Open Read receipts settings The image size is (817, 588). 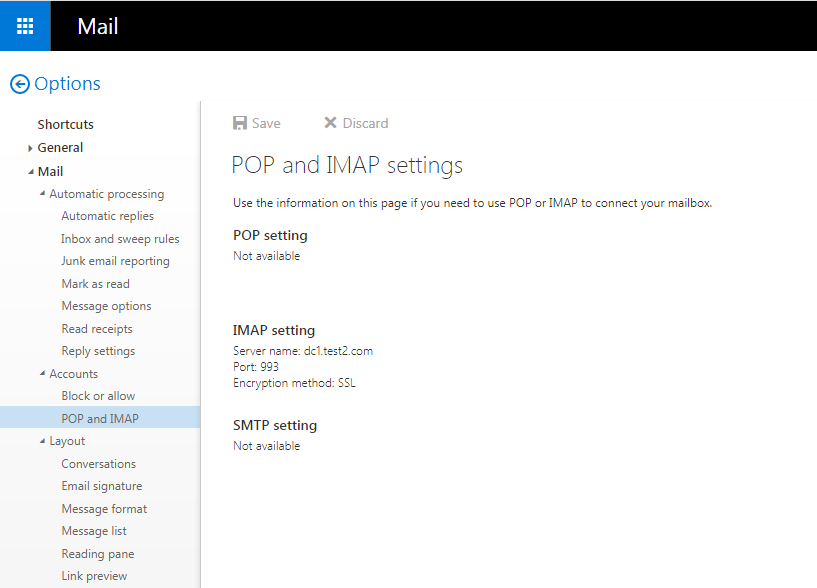97,329
